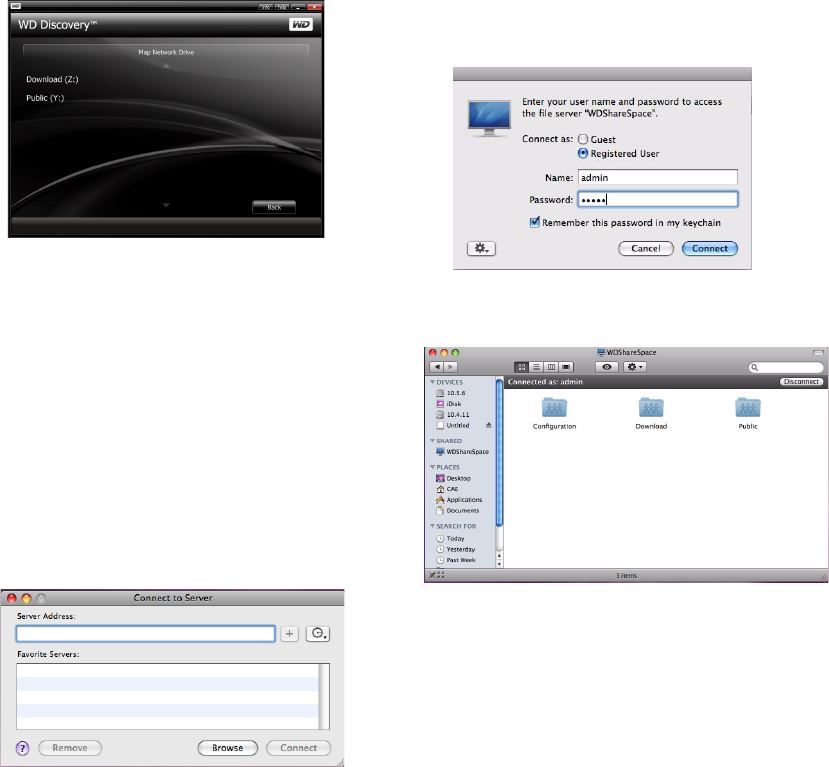The width and height of the screenshot is (829, 767).
Task: Close the WD Discovery window
Action: coord(314,7)
